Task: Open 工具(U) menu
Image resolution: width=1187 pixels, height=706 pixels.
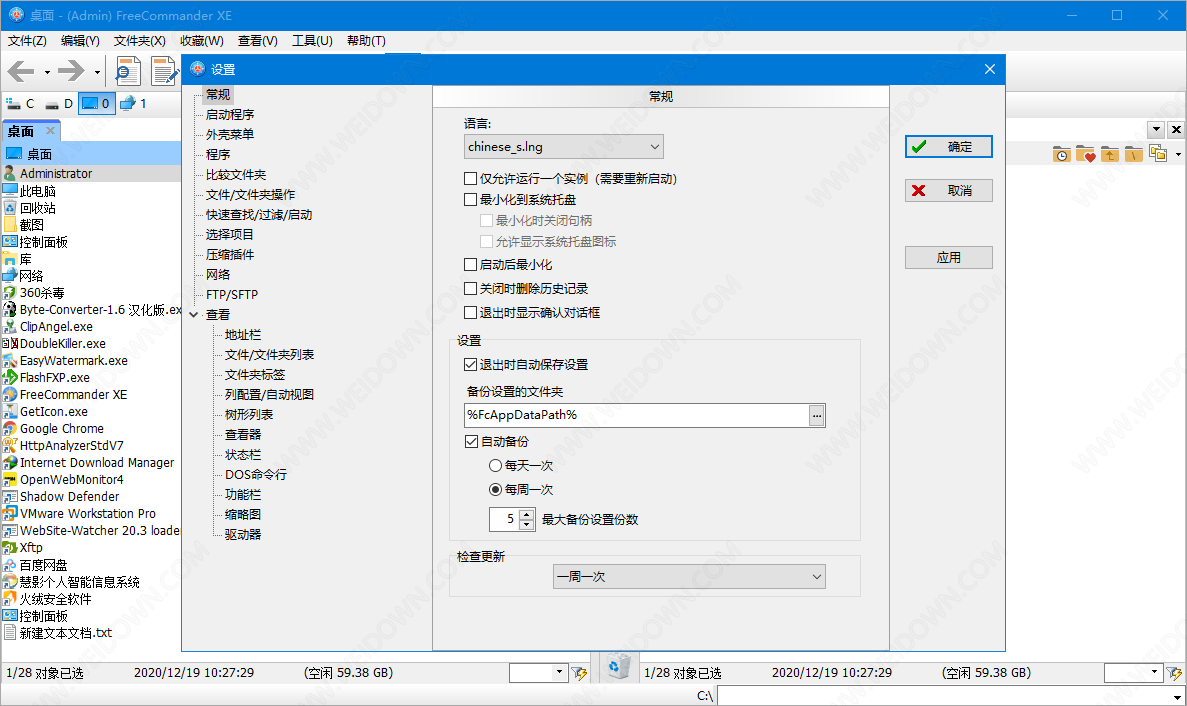Action: click(313, 41)
